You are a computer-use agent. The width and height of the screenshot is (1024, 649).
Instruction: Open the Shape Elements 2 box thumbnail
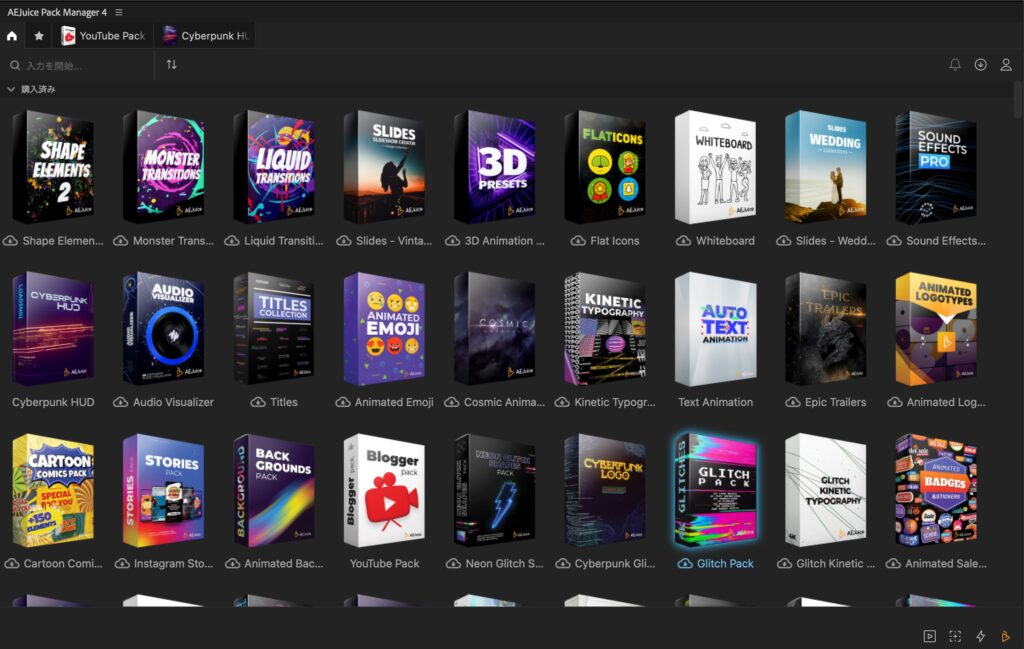point(53,167)
